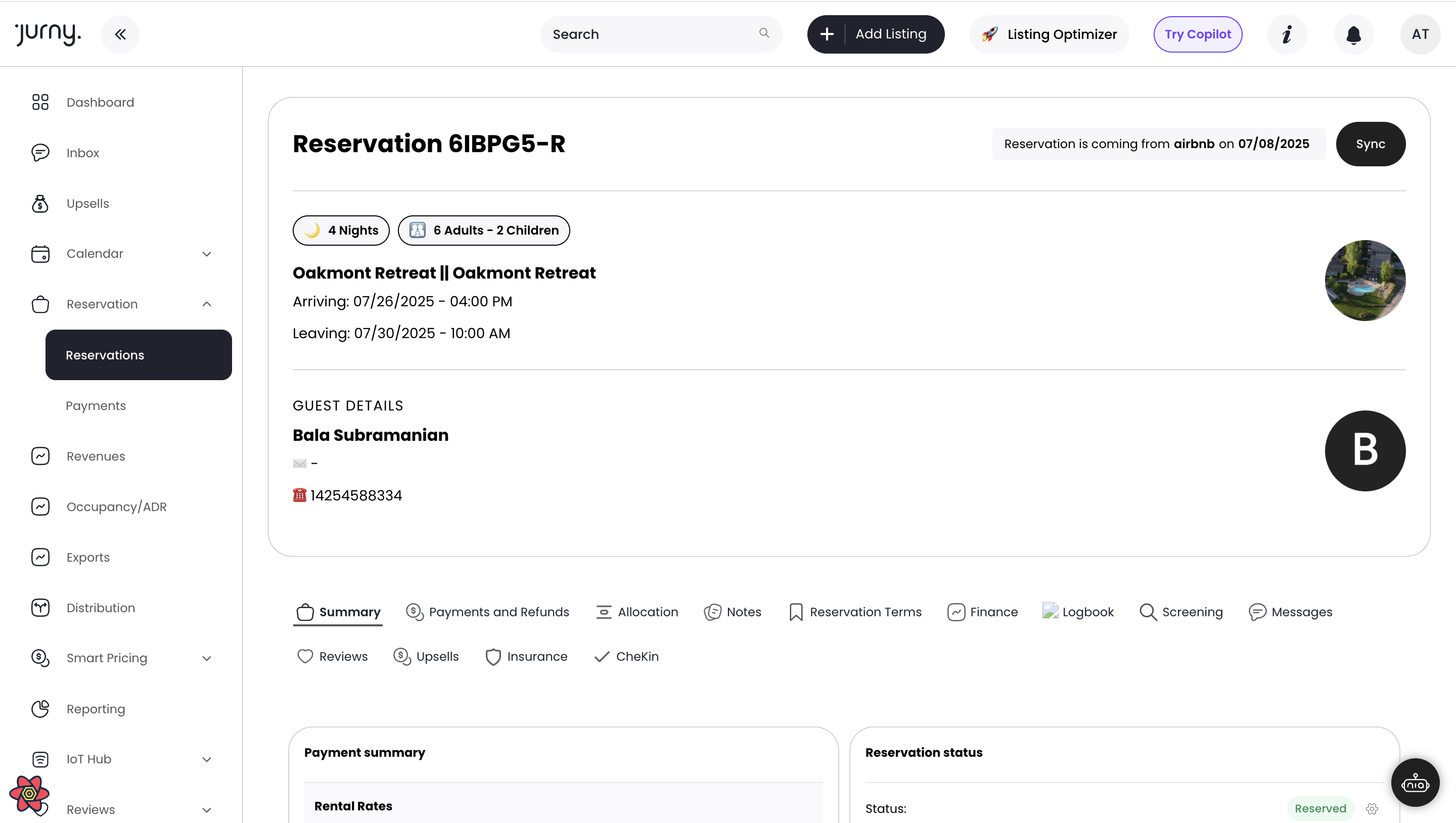Click the guest email envelope icon
Screen dimensions: 1456x823
300,464
